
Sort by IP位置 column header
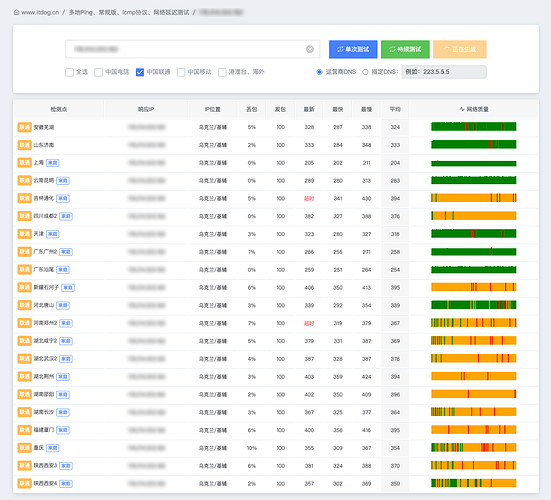[213, 109]
